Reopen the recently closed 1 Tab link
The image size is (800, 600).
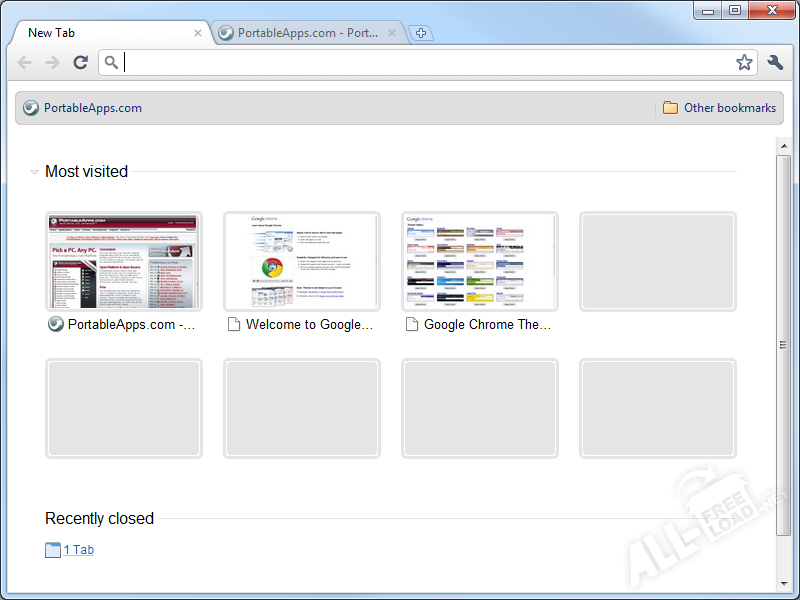[78, 550]
